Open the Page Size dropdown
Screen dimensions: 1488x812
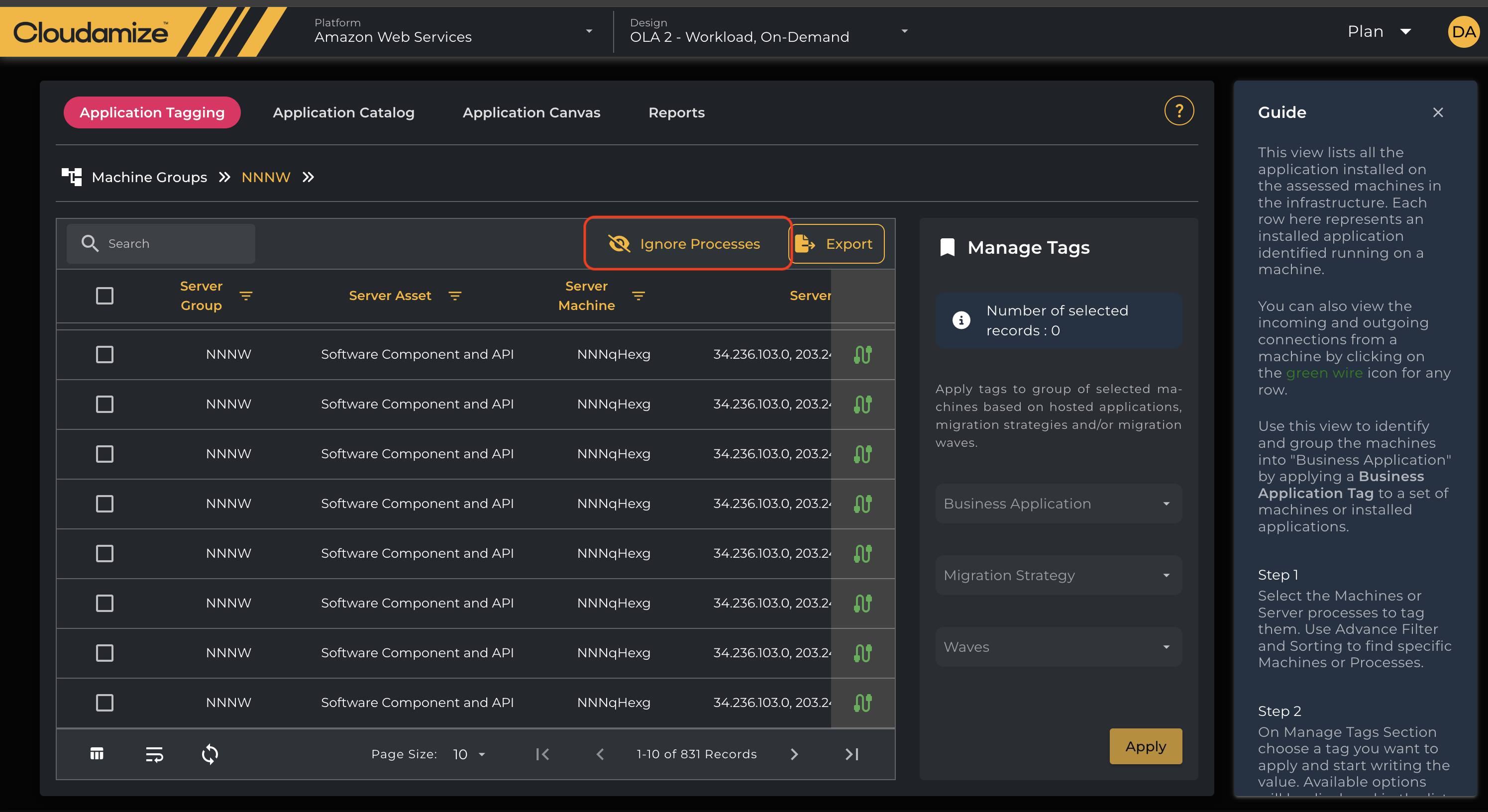click(x=469, y=754)
